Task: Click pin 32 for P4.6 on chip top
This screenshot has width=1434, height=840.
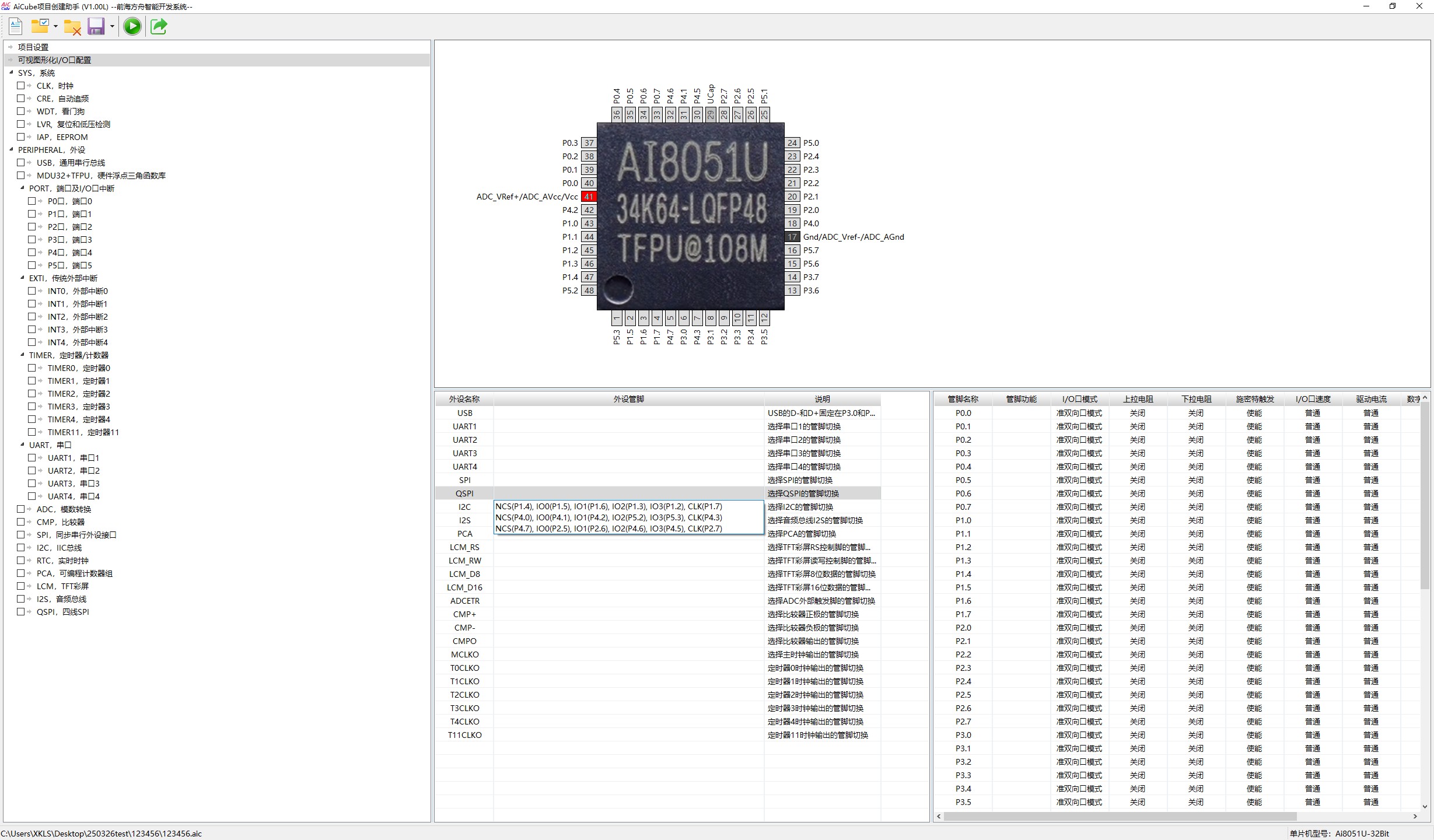Action: 670,114
